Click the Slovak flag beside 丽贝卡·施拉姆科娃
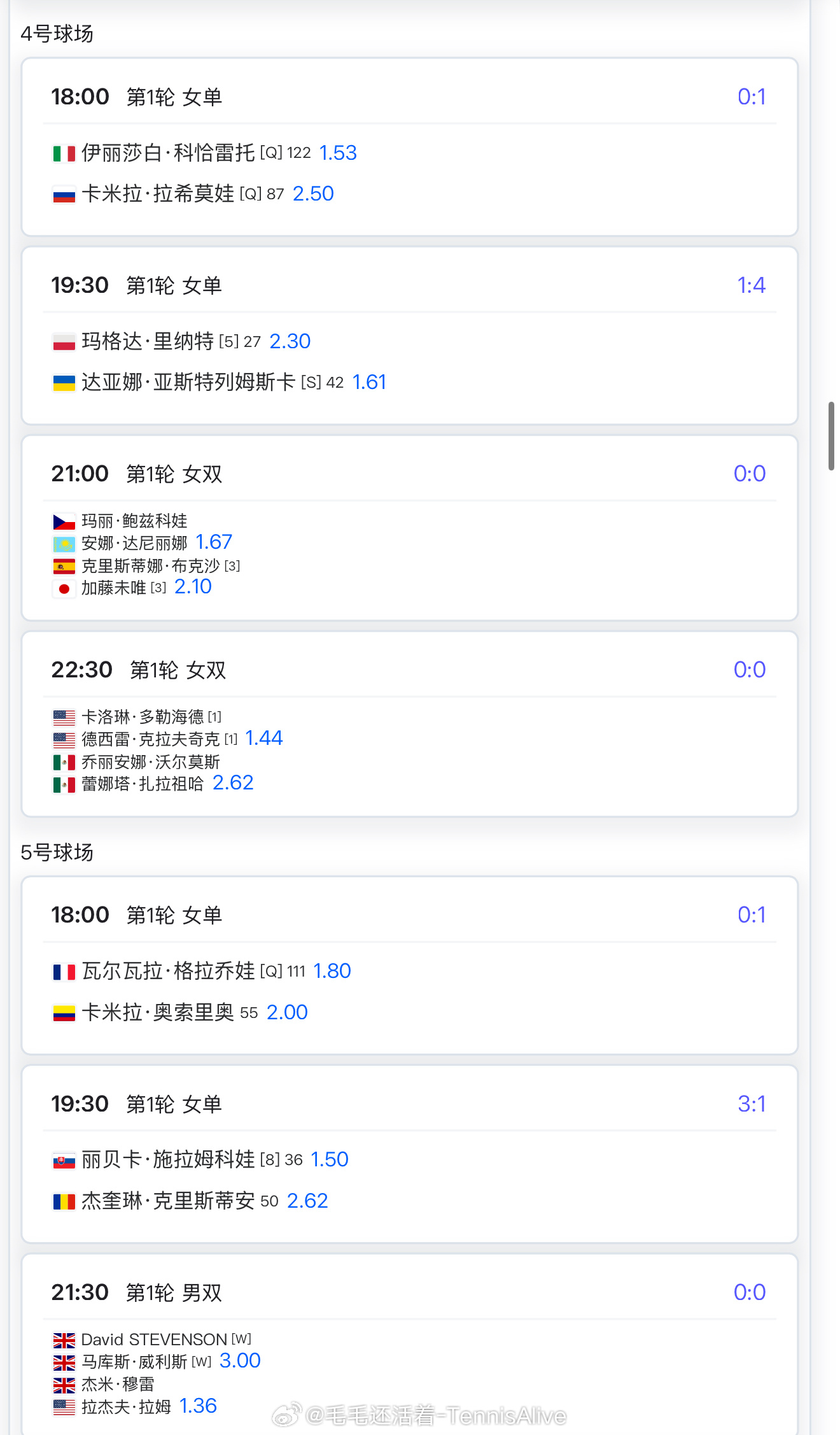Image resolution: width=840 pixels, height=1435 pixels. coord(64,1160)
